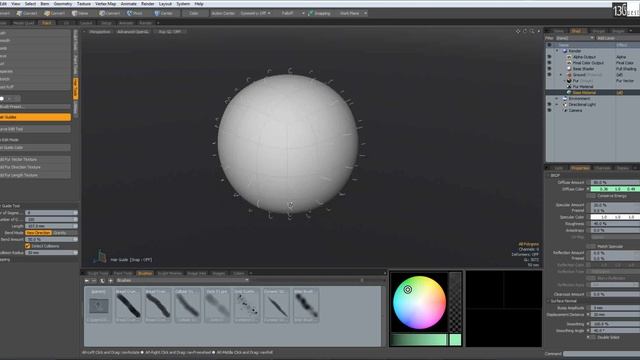The image size is (640, 360).
Task: Open the Brushes preset dropdown
Action: pos(182,280)
